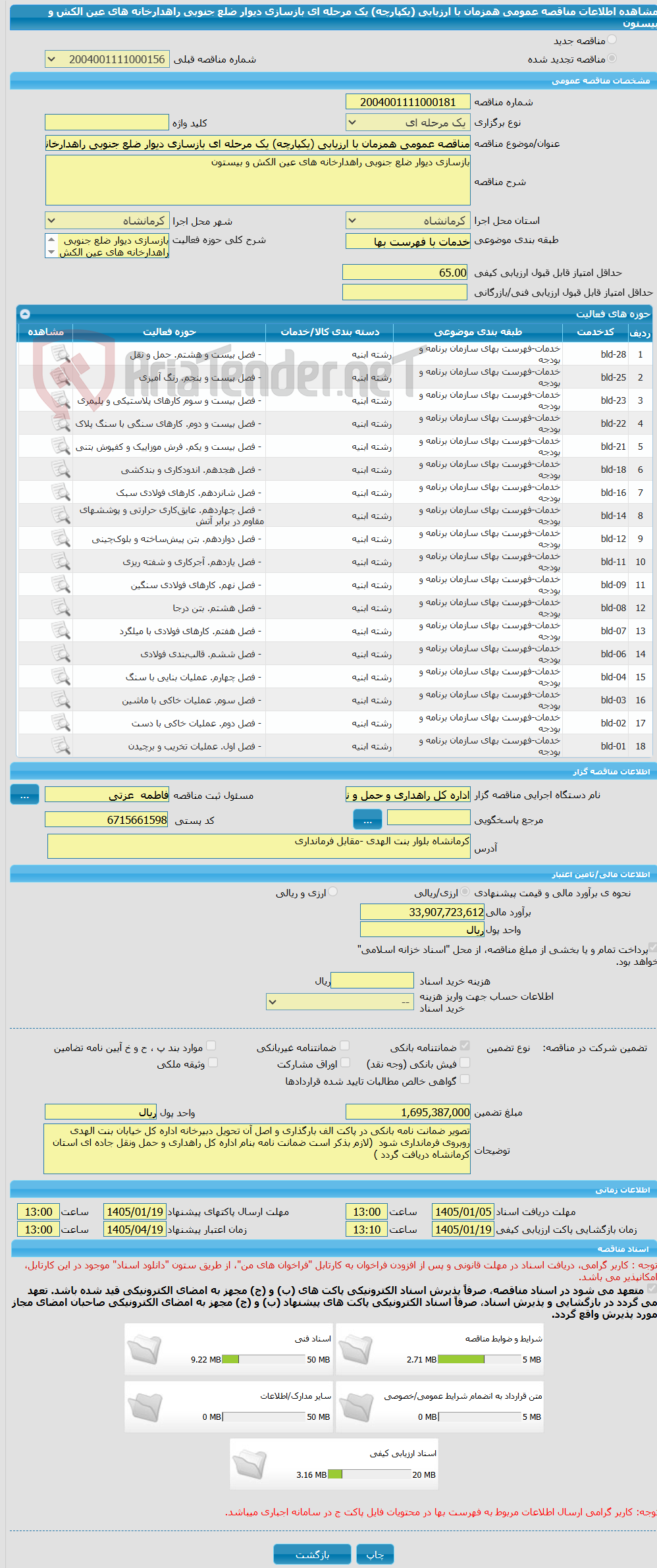View details icon for row bld-18
657x1568 pixels.
point(61,470)
